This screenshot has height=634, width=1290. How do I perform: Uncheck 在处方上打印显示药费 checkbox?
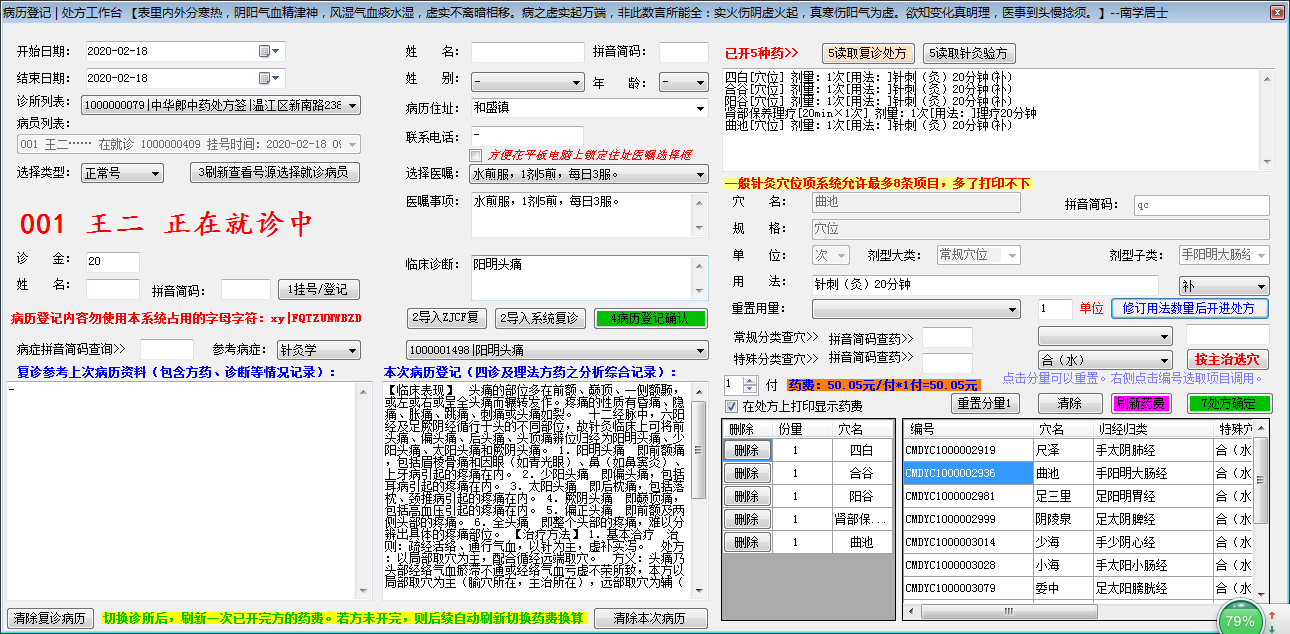pyautogui.click(x=732, y=406)
